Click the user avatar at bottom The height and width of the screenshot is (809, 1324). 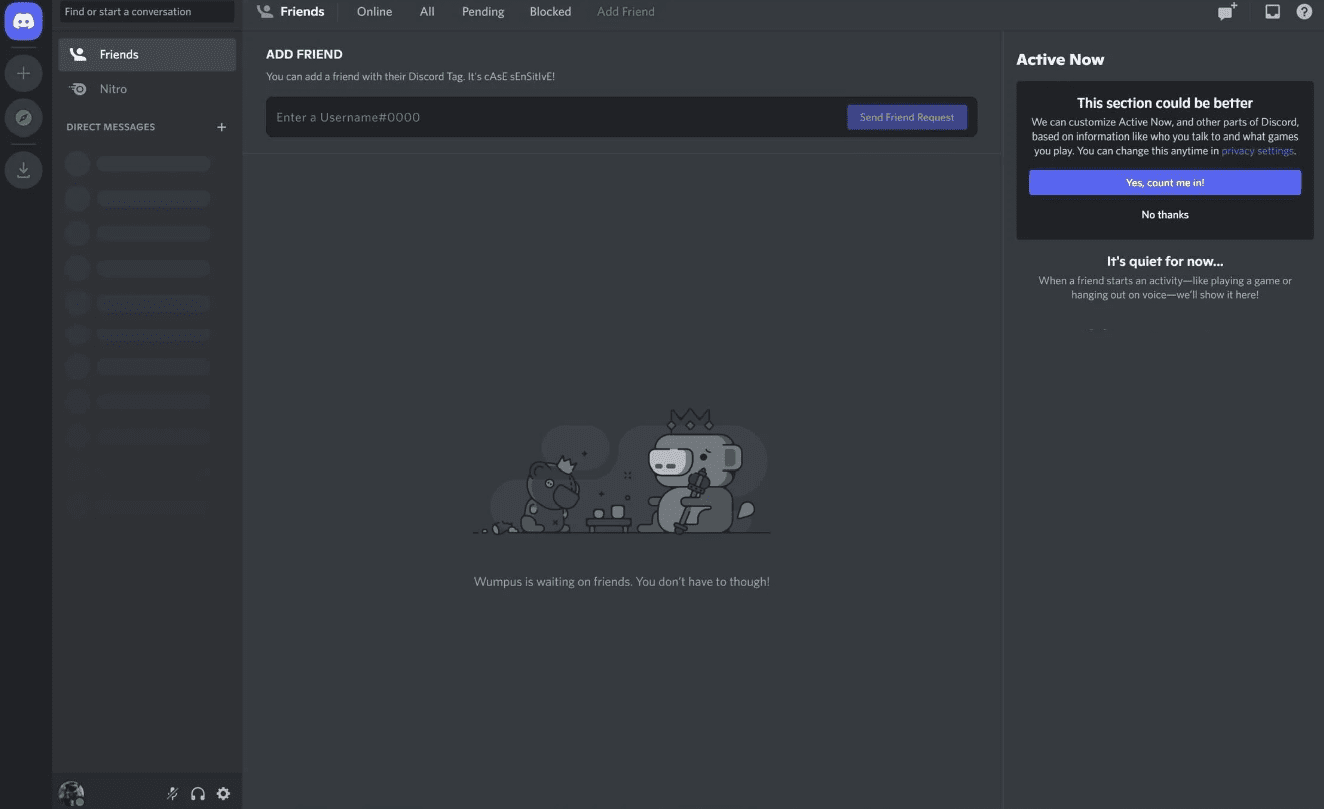click(71, 794)
